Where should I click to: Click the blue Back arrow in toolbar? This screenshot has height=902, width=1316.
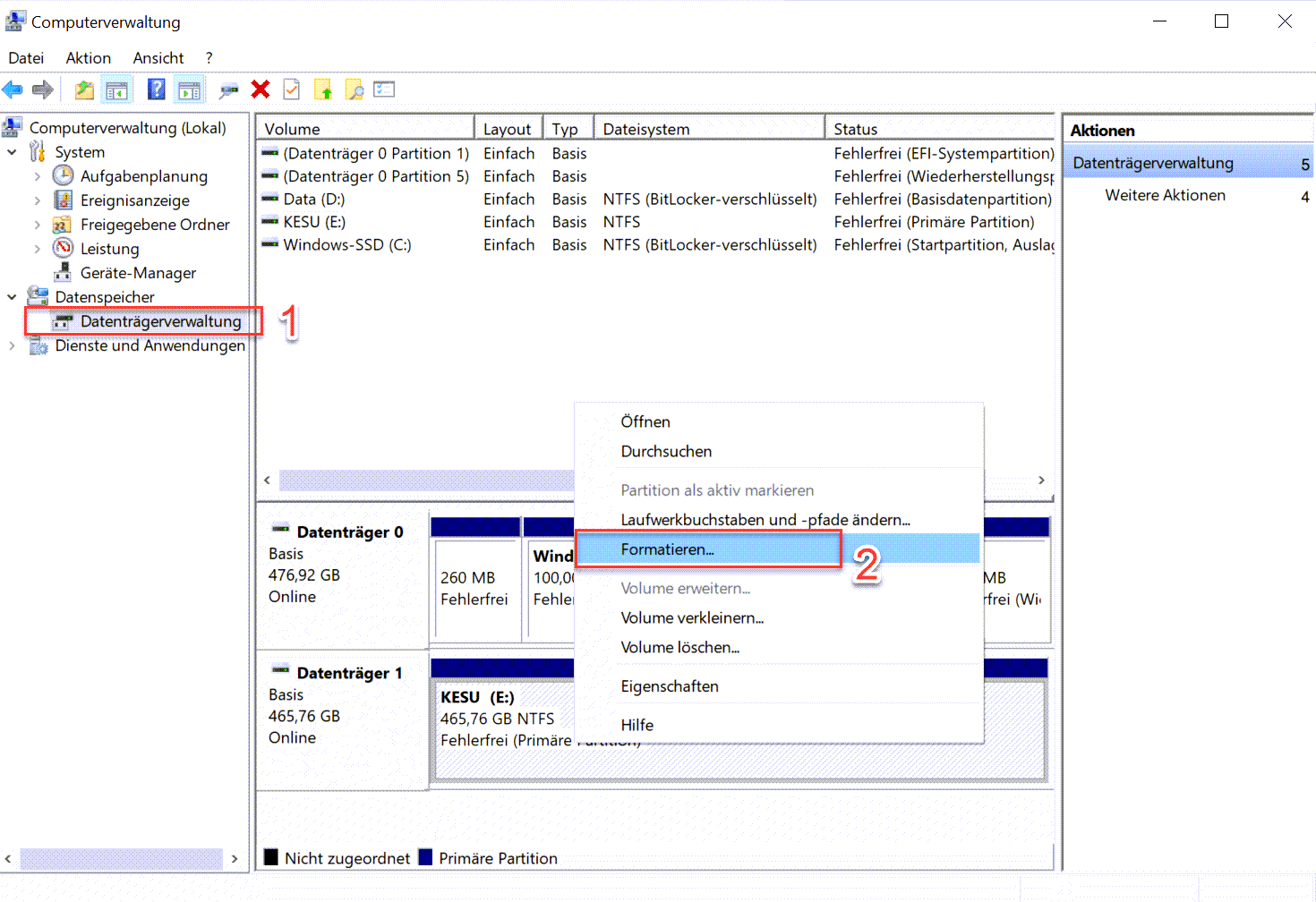pos(13,89)
